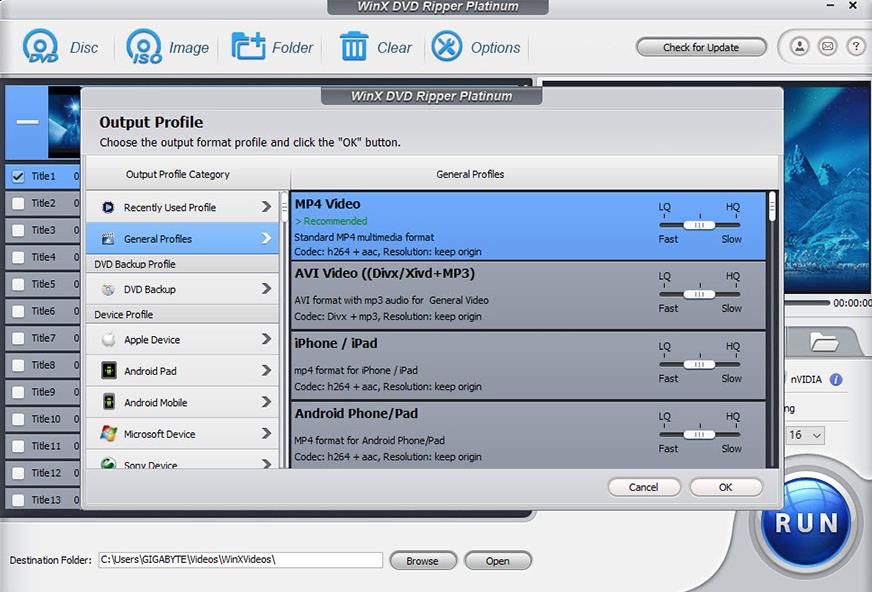
Task: Open the destination folder
Action: (x=498, y=561)
